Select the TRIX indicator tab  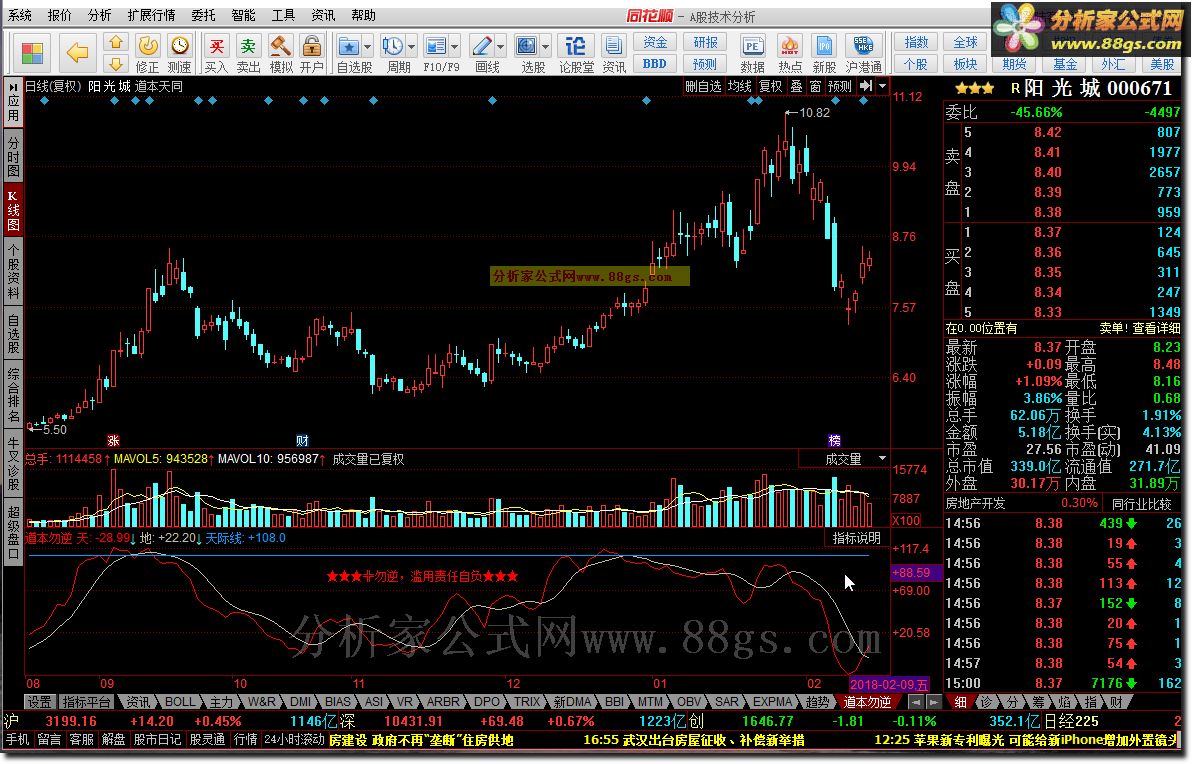[527, 702]
